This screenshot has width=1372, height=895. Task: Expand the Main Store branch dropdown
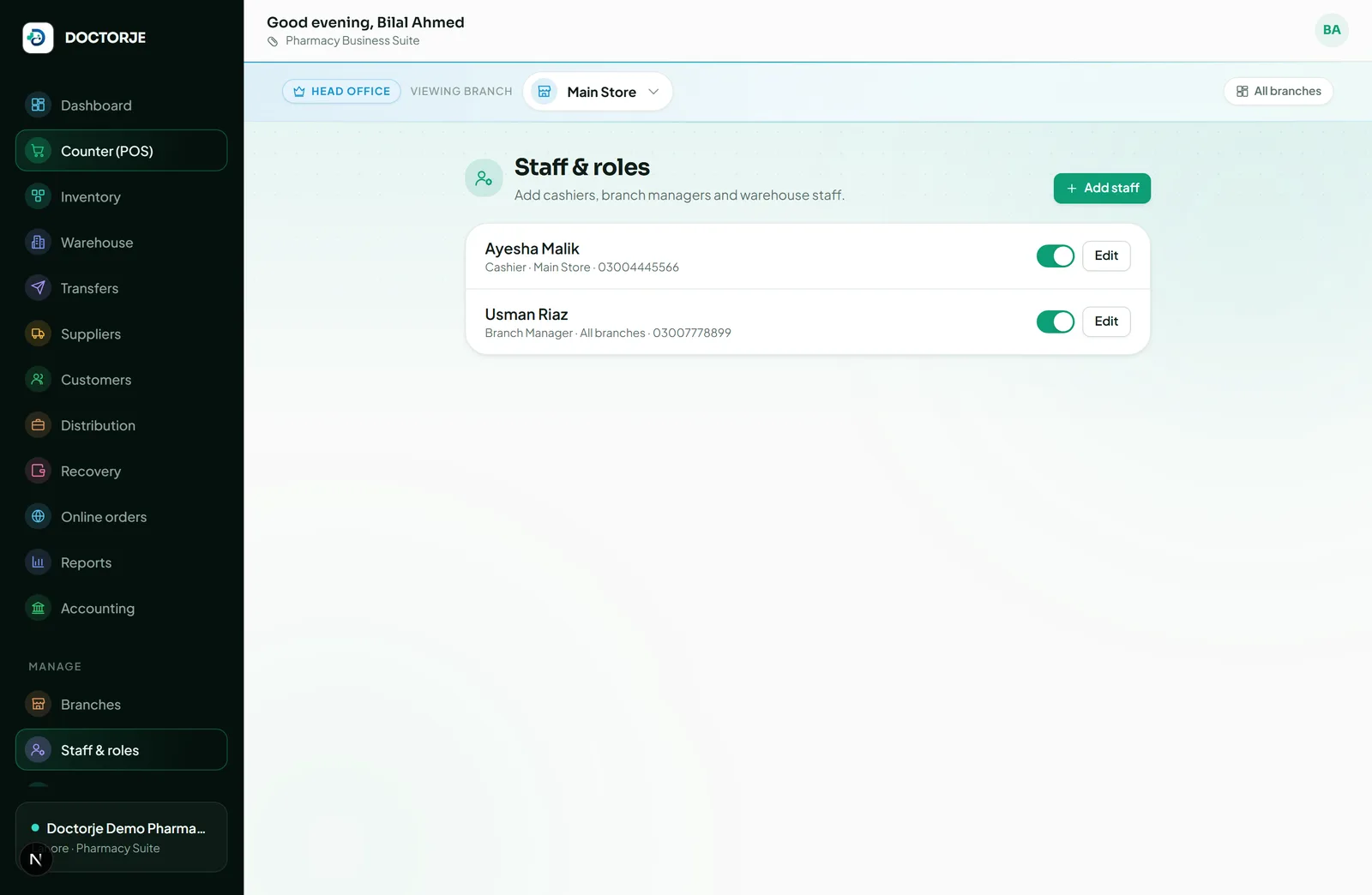pyautogui.click(x=598, y=92)
